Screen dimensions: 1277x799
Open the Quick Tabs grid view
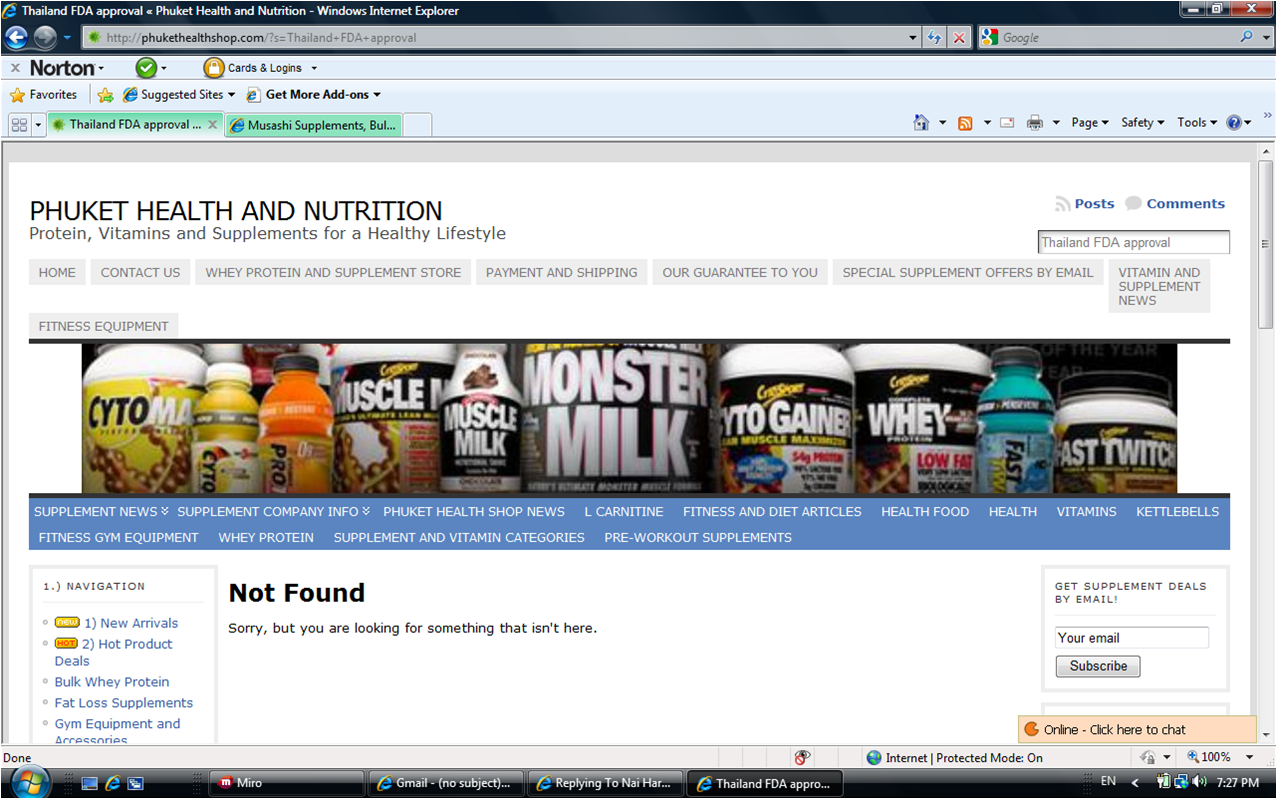[18, 125]
